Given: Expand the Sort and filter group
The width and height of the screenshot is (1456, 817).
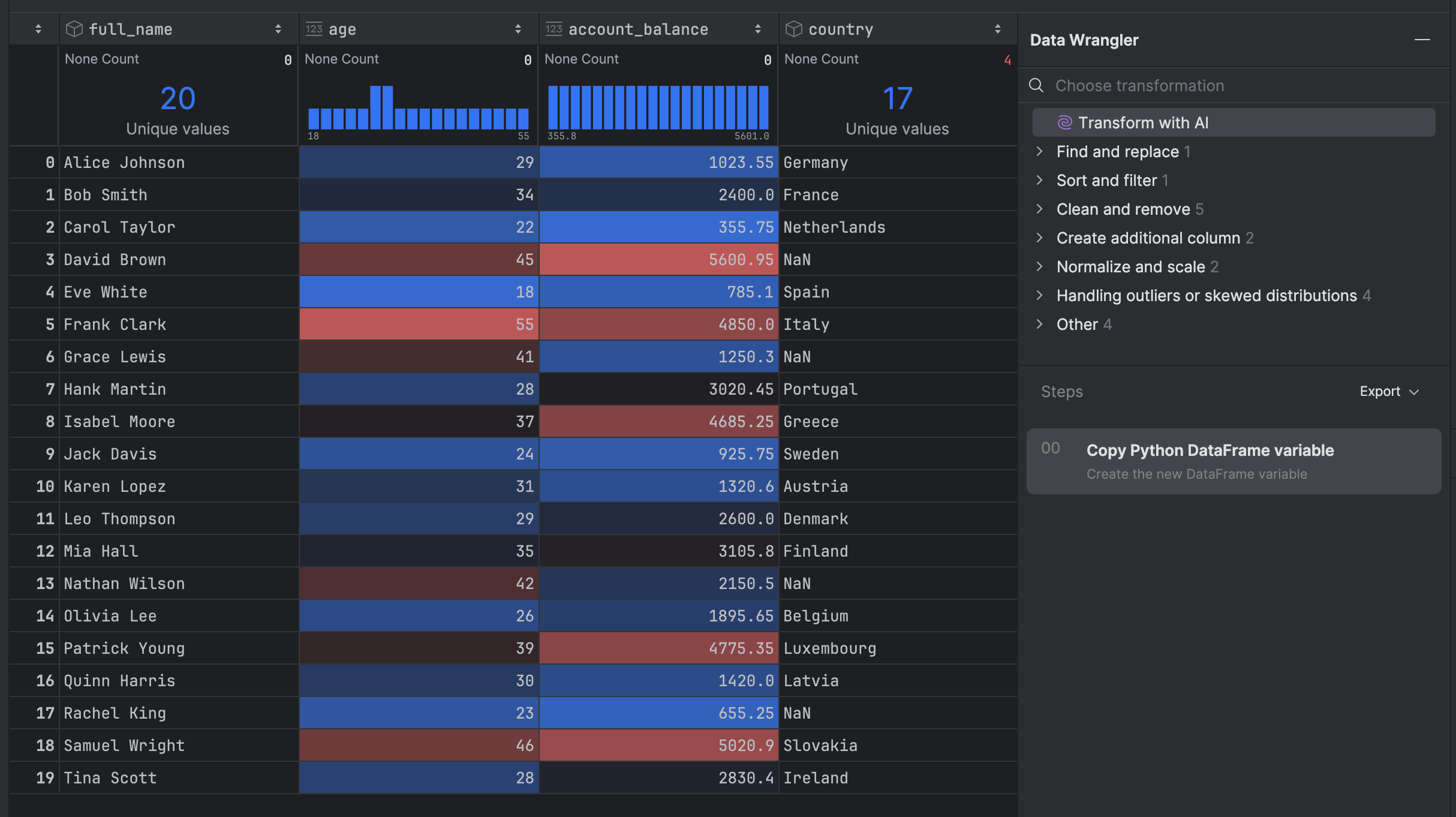Looking at the screenshot, I should pyautogui.click(x=1040, y=180).
